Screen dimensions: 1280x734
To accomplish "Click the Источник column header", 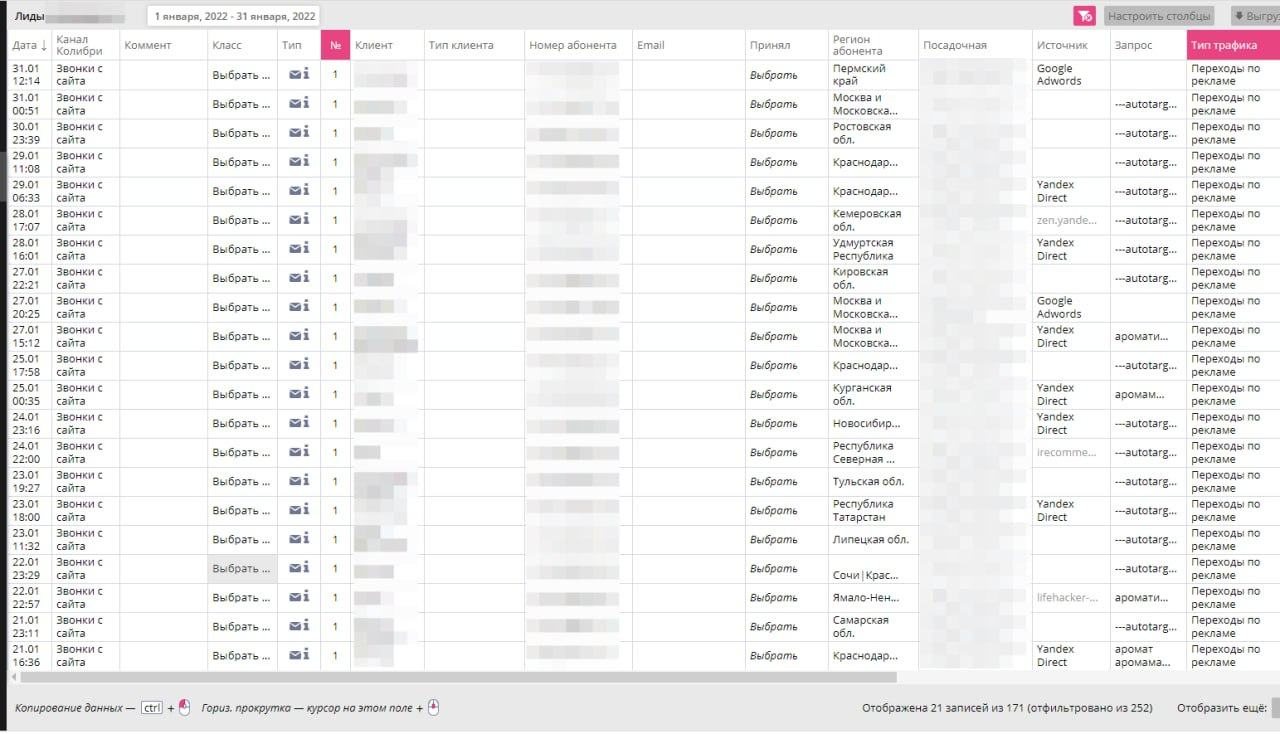I will click(x=1071, y=45).
